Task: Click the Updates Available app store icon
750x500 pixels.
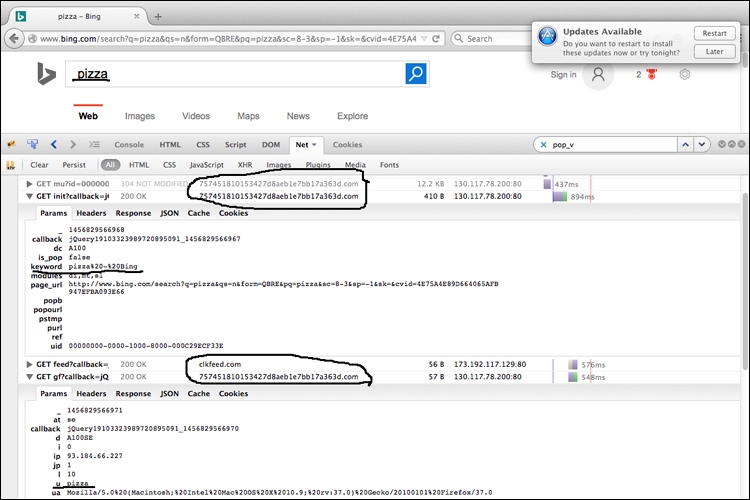Action: pos(547,36)
